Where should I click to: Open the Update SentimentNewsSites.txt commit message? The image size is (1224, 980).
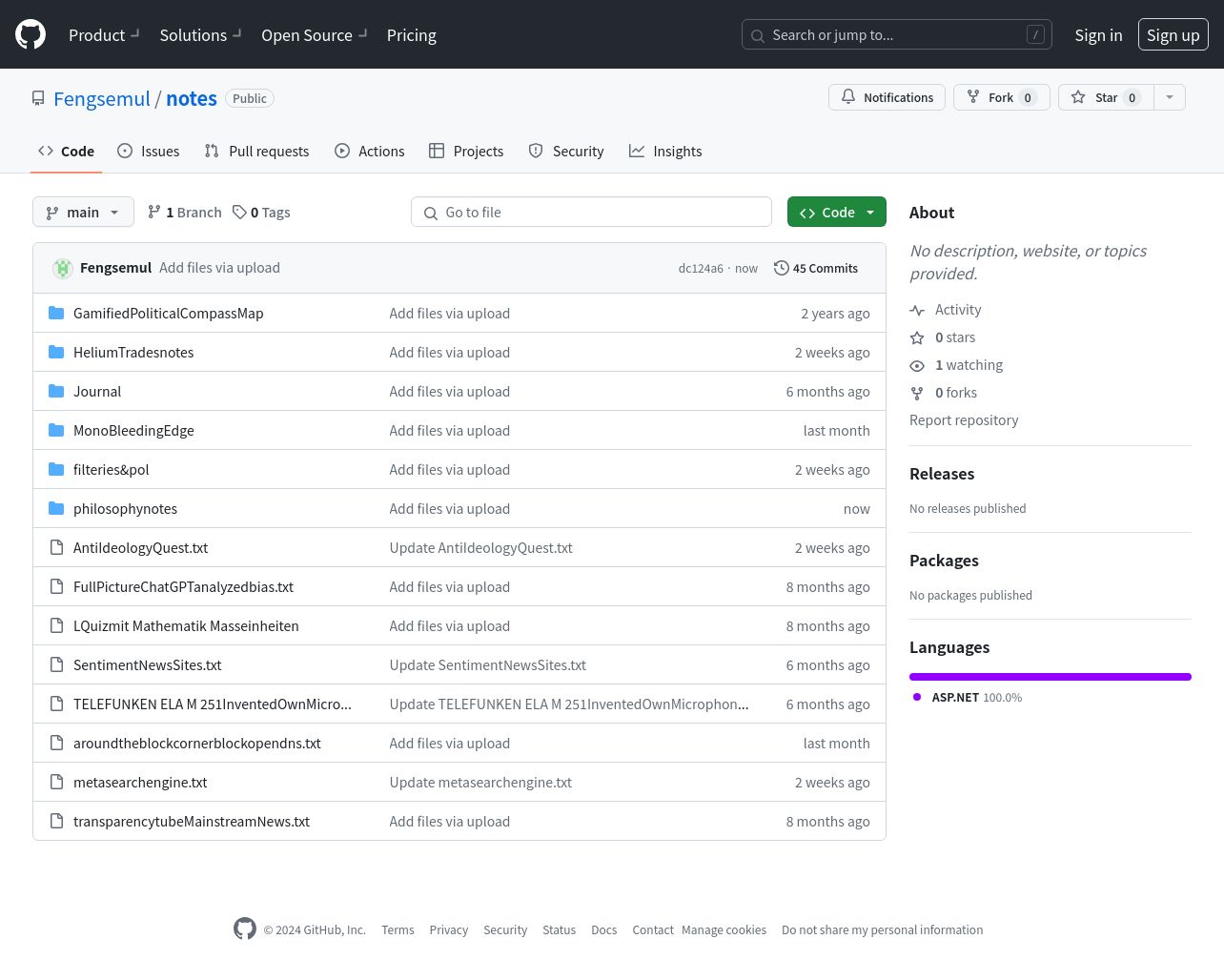click(x=487, y=664)
